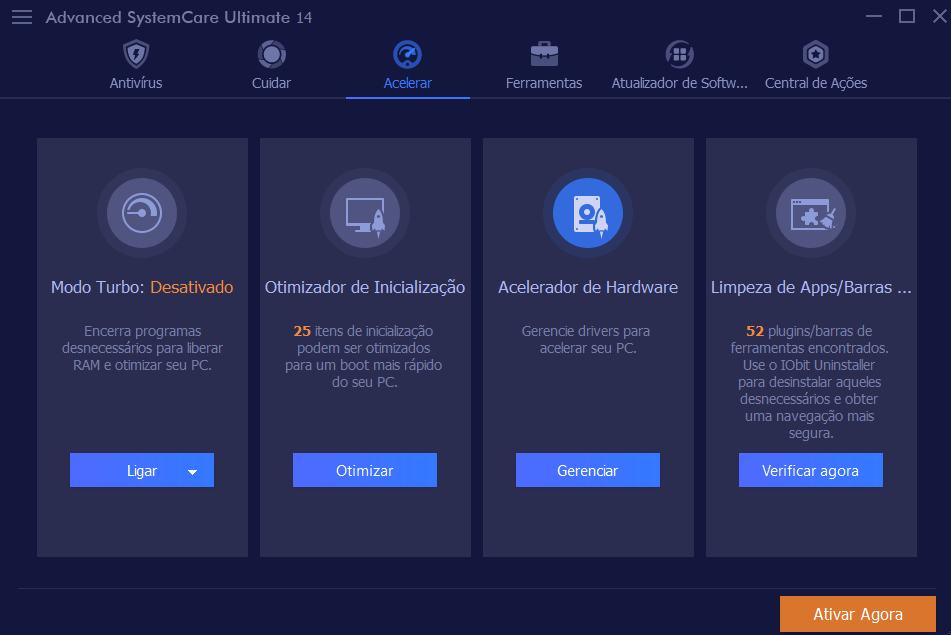Image resolution: width=951 pixels, height=635 pixels.
Task: Open the hamburger main menu
Action: click(x=22, y=17)
